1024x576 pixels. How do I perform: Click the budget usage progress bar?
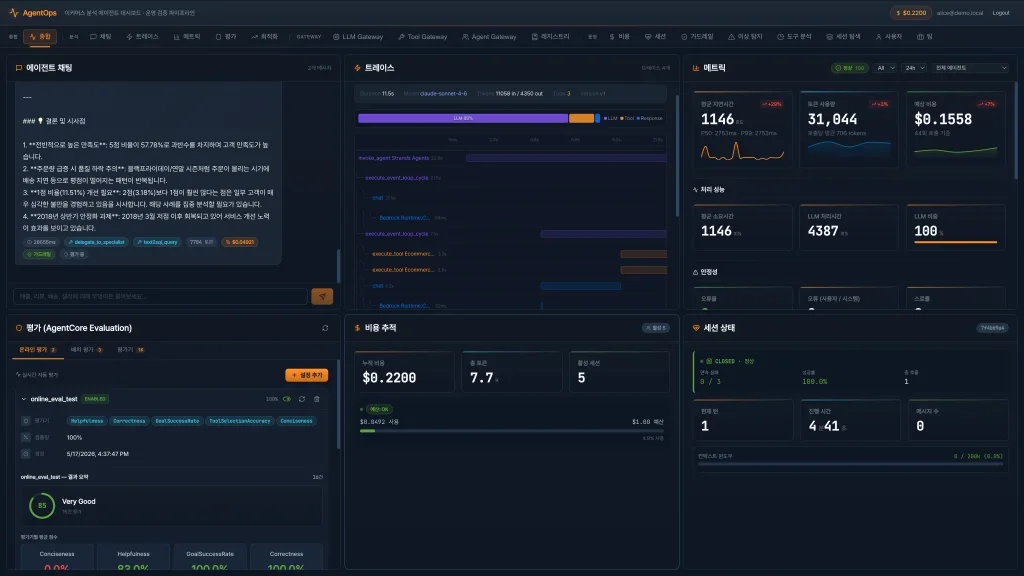[511, 431]
